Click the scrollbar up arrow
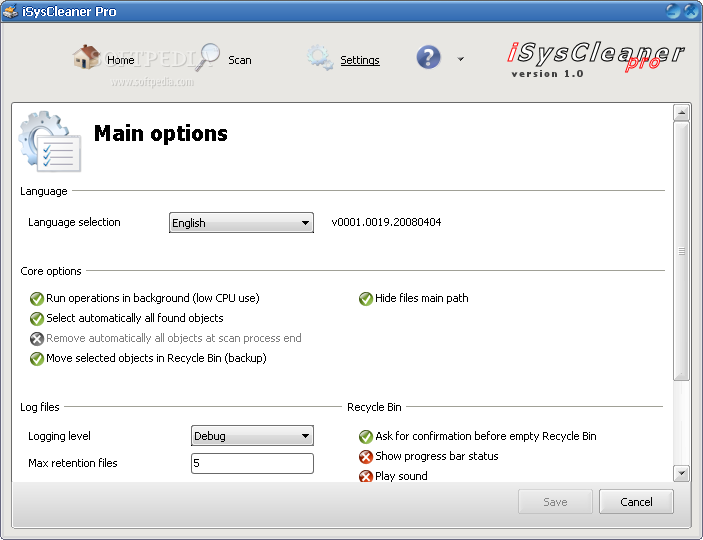This screenshot has height=540, width=703. click(681, 113)
